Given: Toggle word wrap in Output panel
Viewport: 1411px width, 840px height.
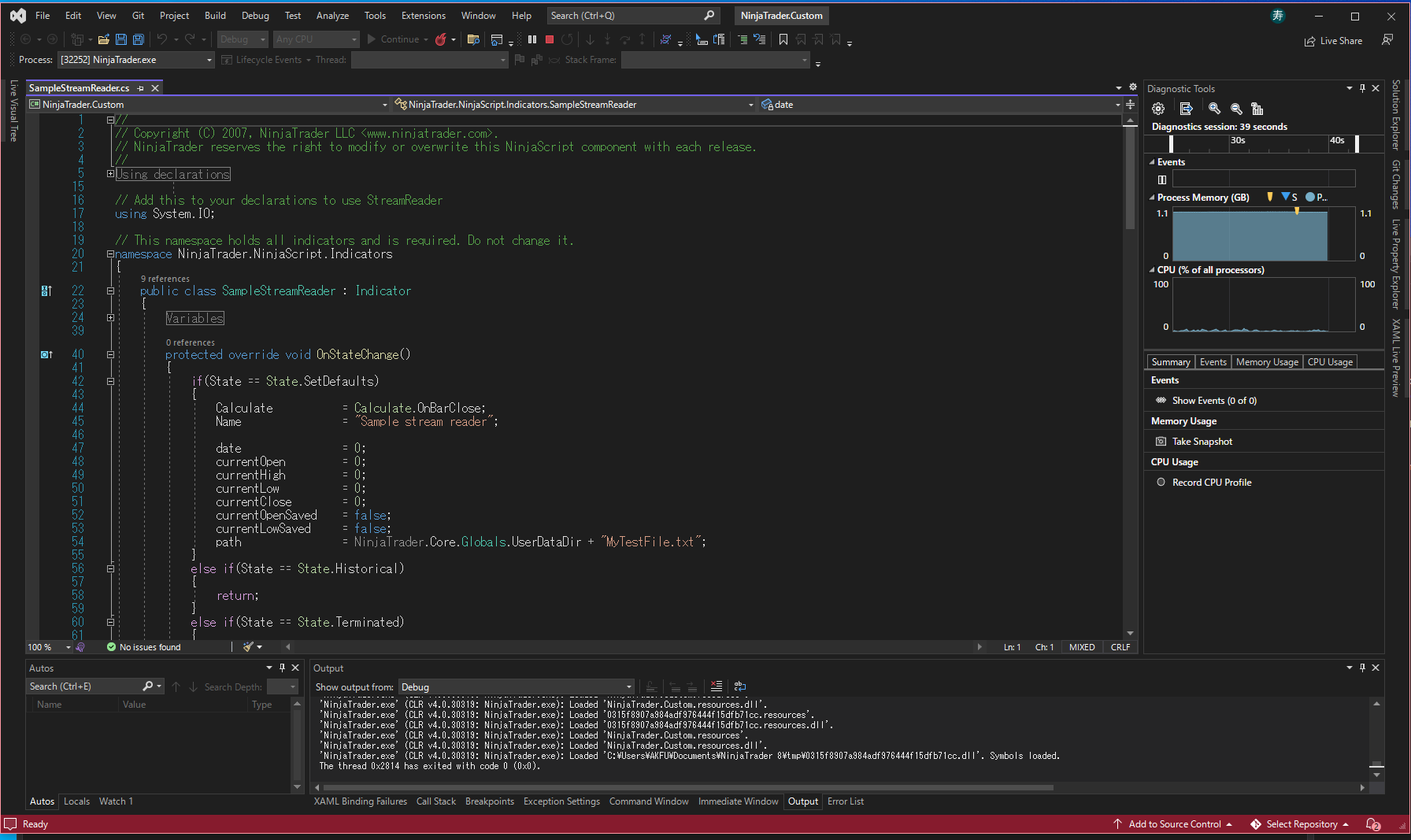Looking at the screenshot, I should [x=740, y=686].
